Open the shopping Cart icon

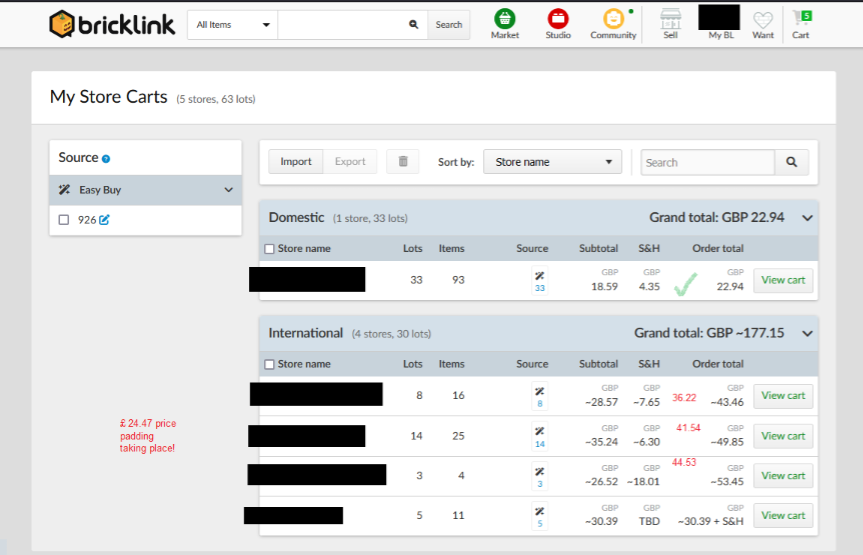point(801,20)
